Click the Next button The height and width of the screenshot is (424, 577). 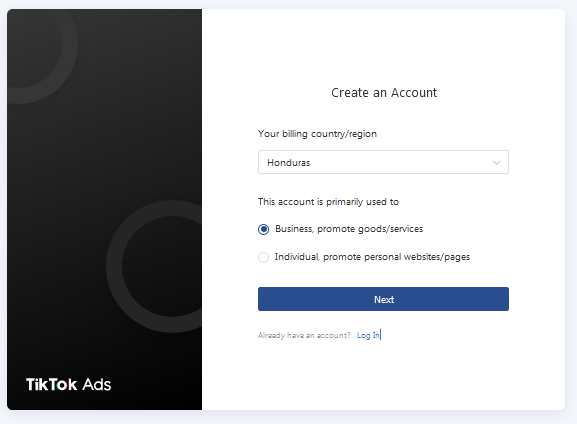383,299
